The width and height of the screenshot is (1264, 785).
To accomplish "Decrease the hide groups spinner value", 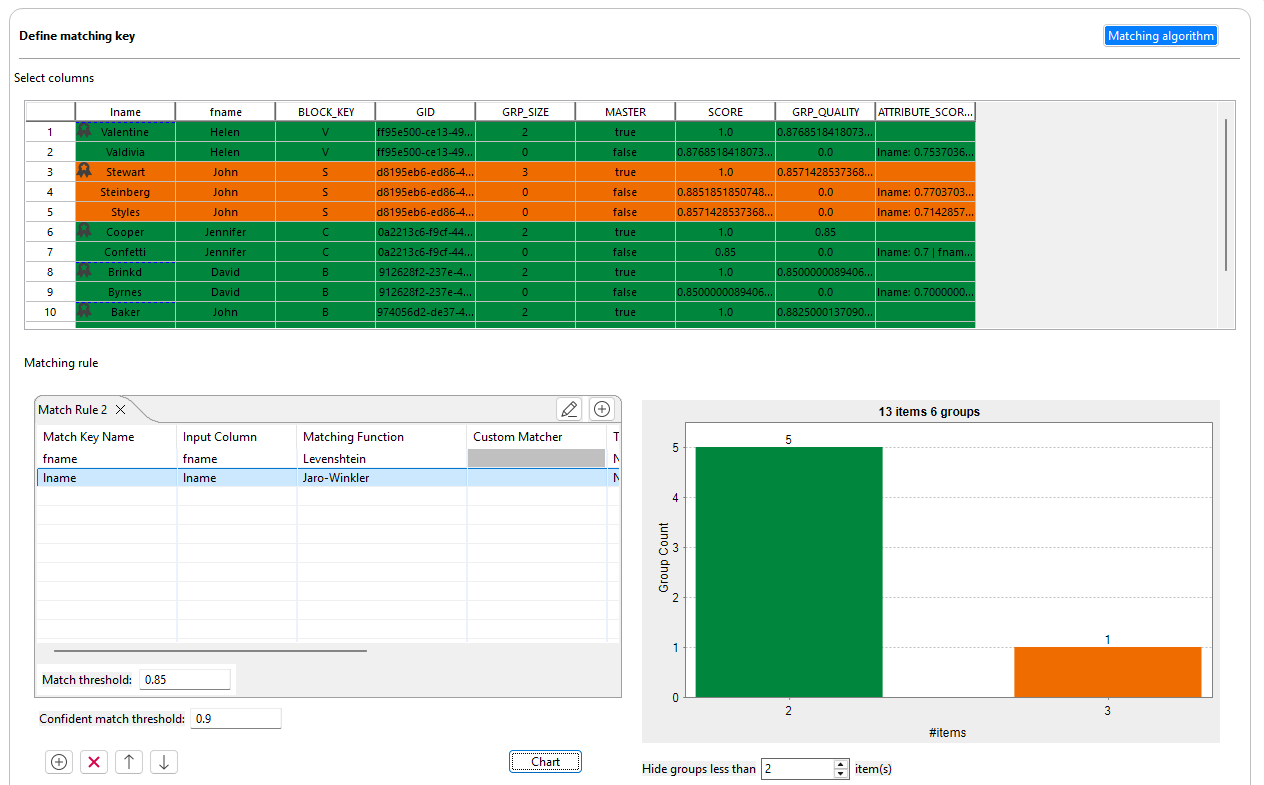I will pyautogui.click(x=841, y=774).
